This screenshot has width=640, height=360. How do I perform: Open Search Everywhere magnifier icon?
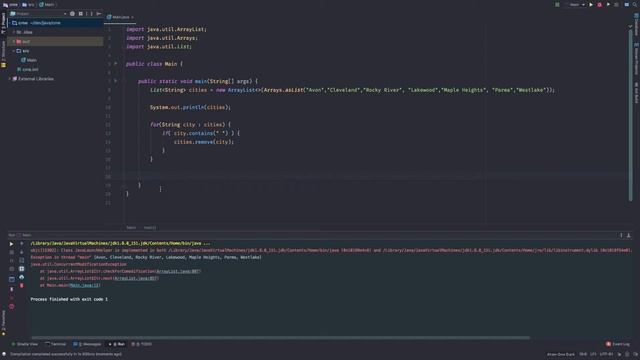pos(635,4)
